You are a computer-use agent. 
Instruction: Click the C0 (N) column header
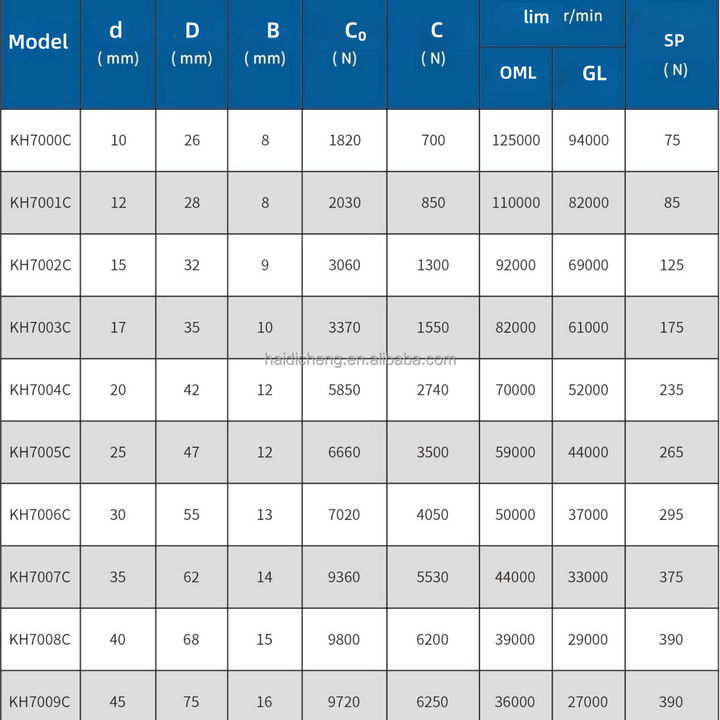345,44
